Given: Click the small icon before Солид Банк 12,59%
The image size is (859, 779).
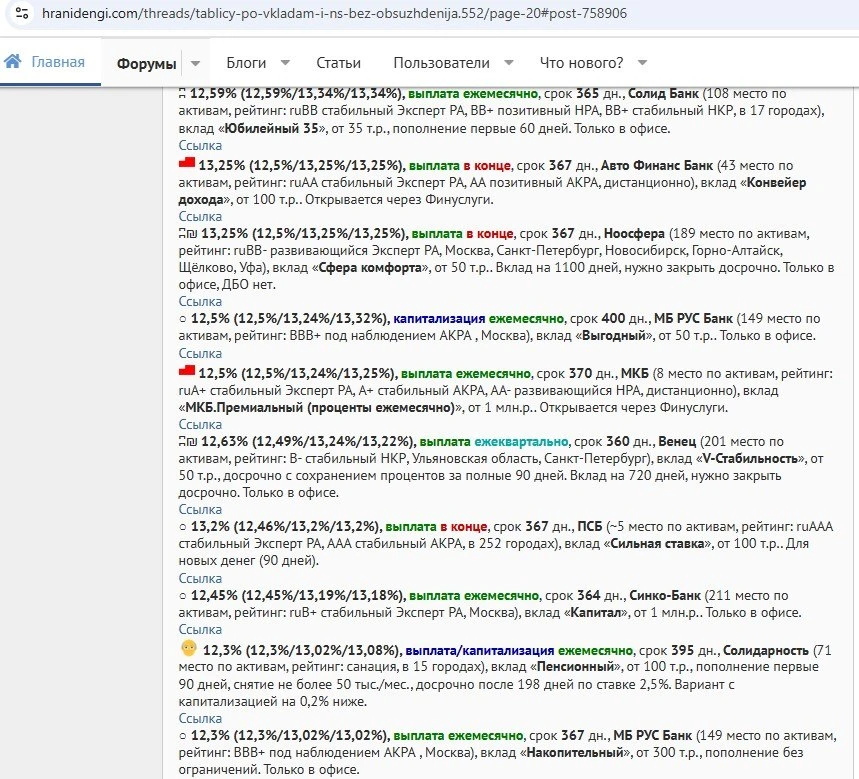Looking at the screenshot, I should pos(182,94).
